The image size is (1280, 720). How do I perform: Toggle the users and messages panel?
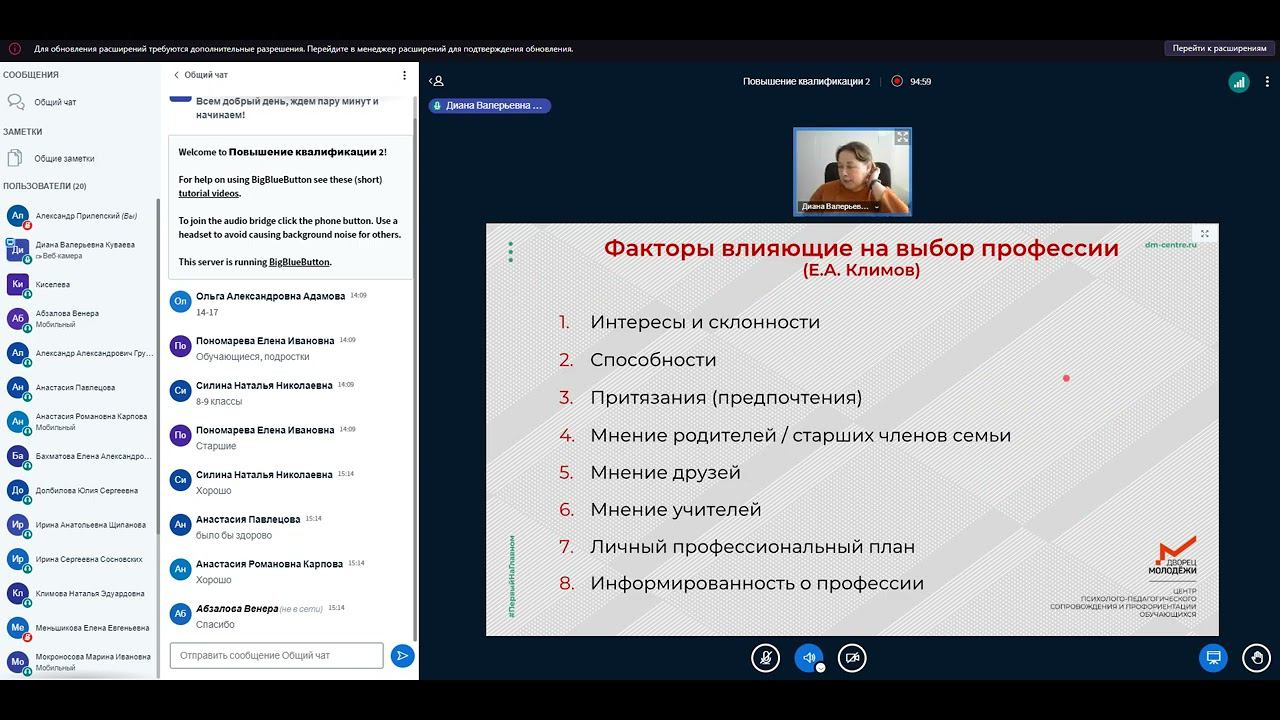(437, 81)
